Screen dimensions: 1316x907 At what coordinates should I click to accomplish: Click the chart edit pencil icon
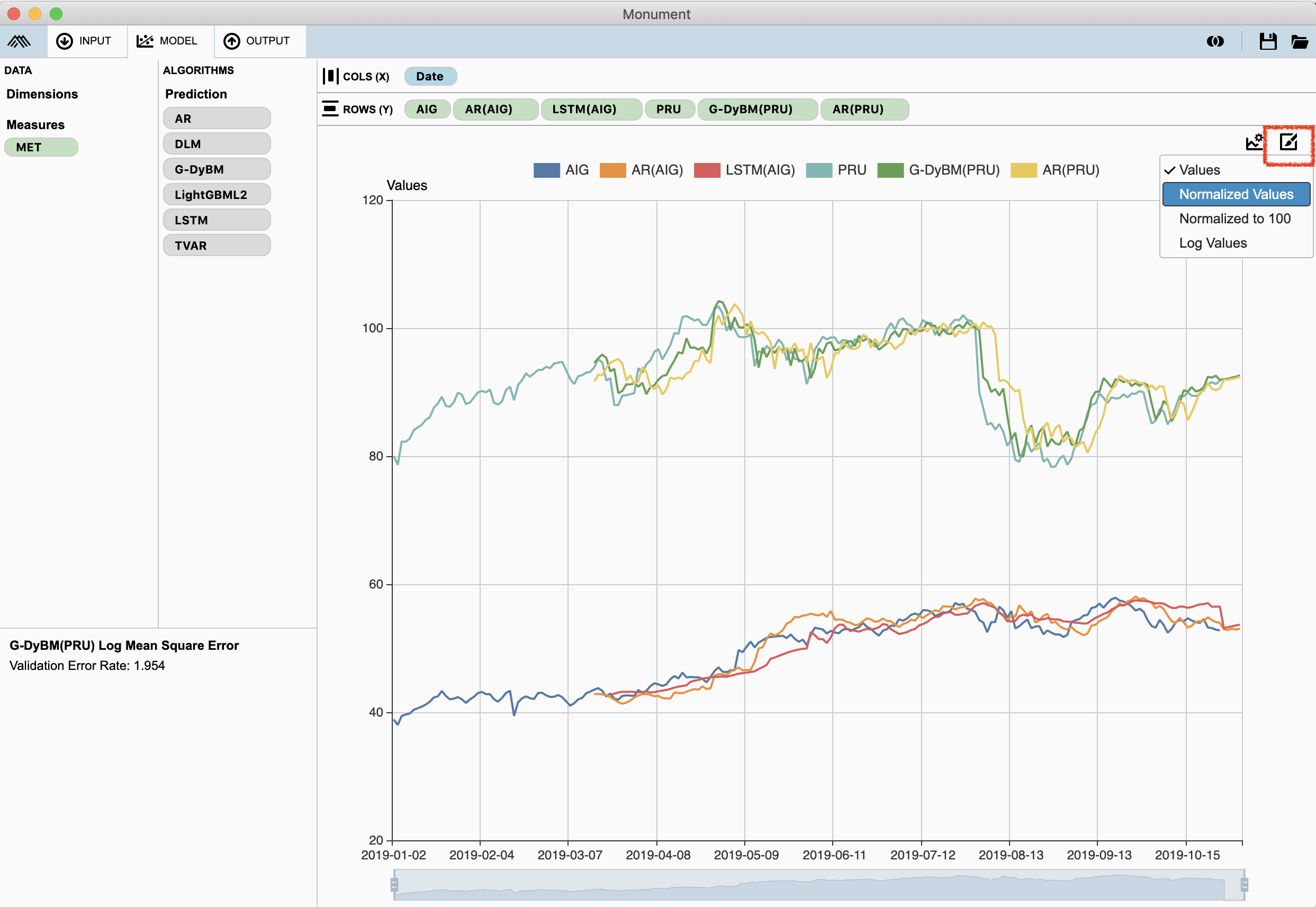coord(1288,141)
